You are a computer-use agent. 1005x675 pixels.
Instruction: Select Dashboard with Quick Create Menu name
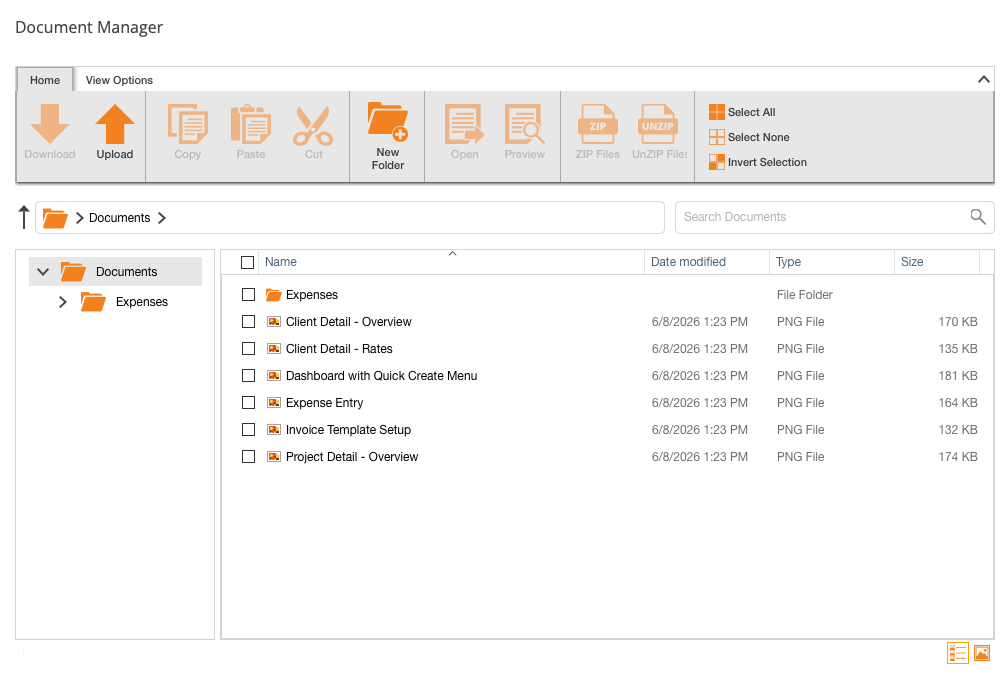381,376
